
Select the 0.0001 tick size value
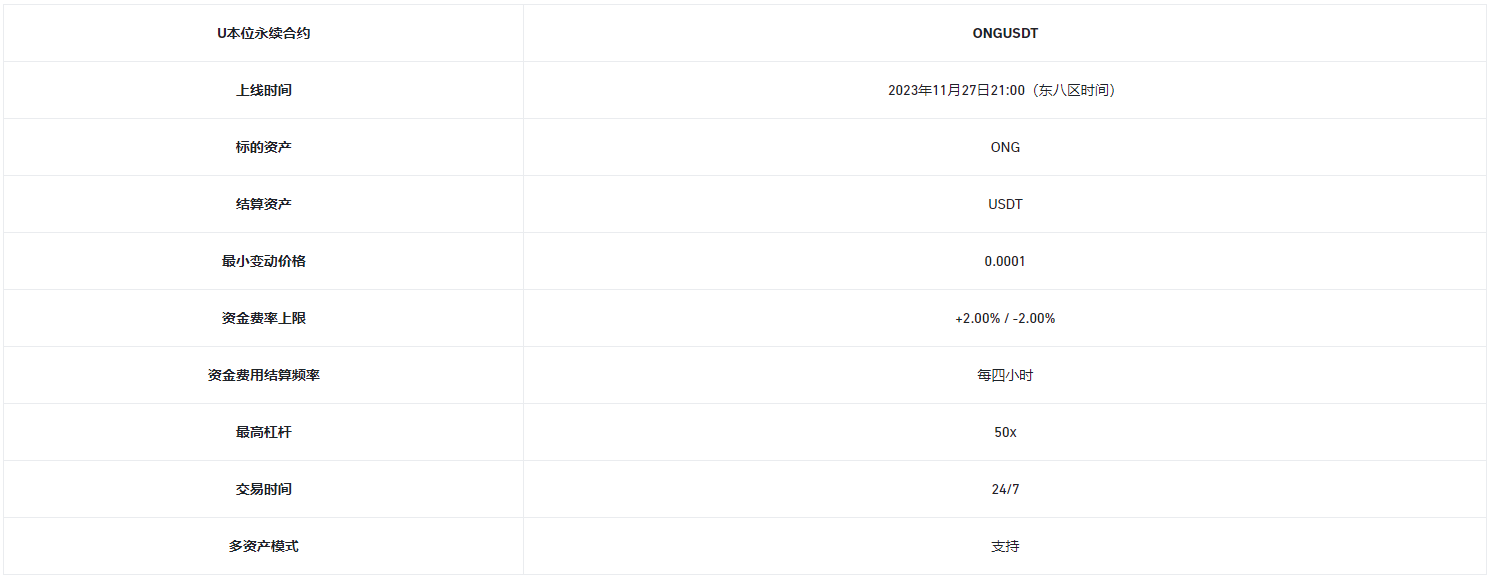pos(1005,261)
